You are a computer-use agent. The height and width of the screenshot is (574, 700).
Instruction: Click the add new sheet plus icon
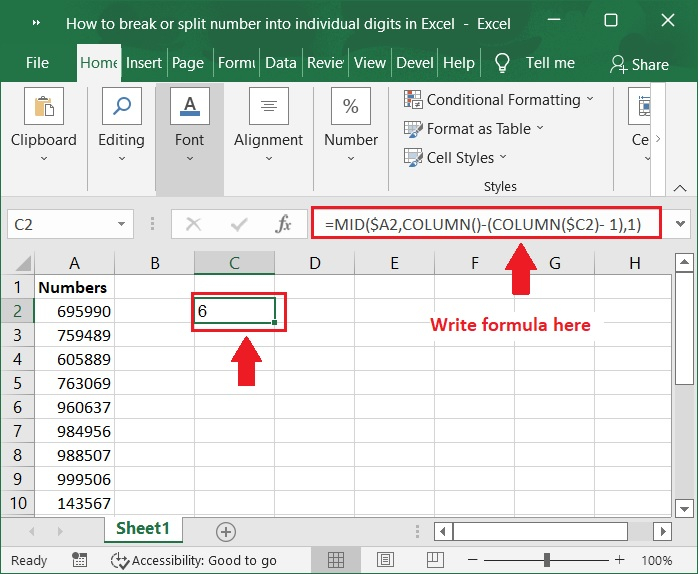[x=226, y=531]
